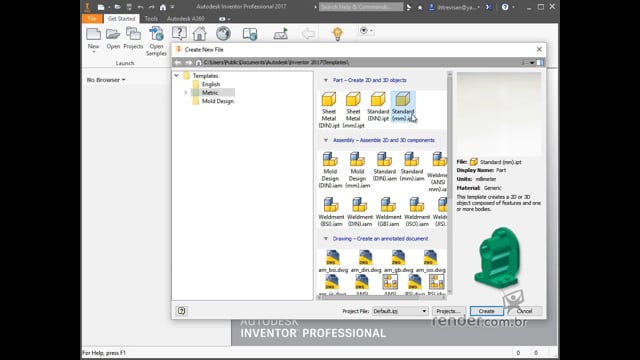
Task: Select Weldment (BSI).iam template
Action: (331, 212)
